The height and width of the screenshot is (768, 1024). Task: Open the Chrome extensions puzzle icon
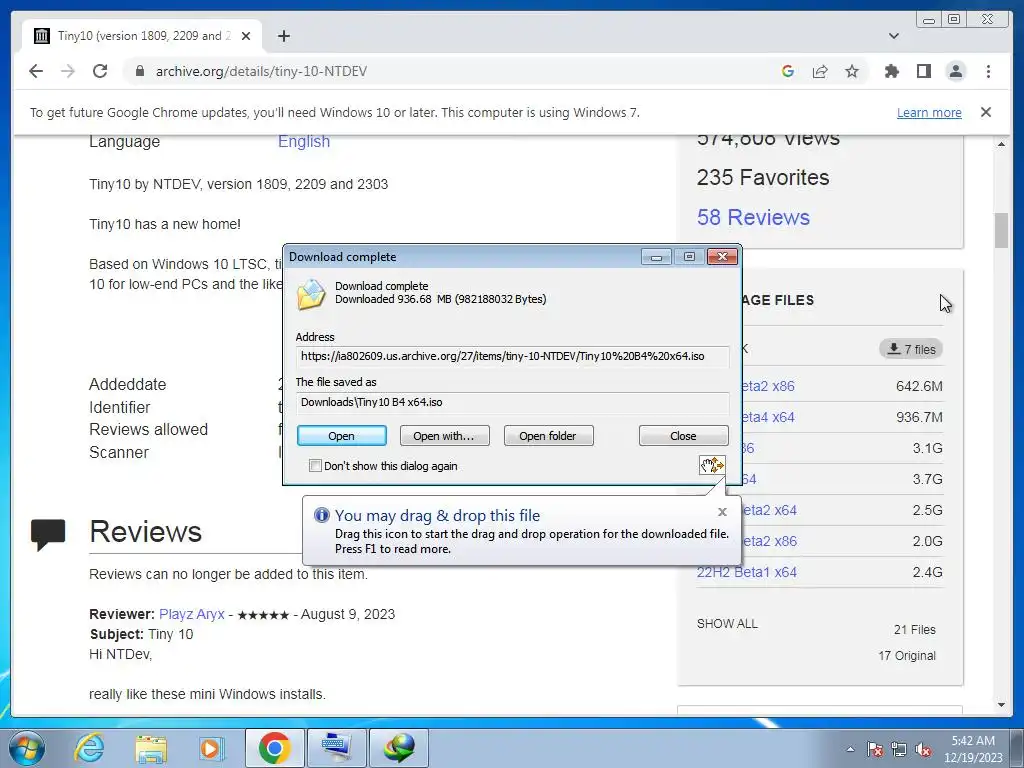[x=891, y=71]
